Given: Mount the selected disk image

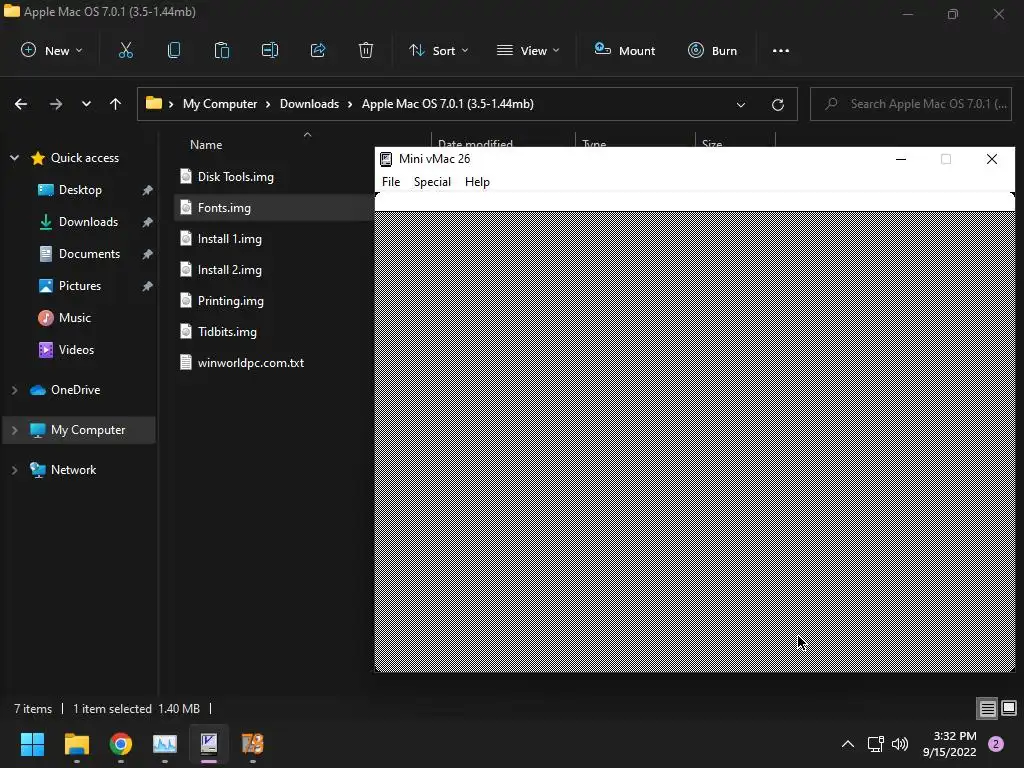Looking at the screenshot, I should 624,50.
